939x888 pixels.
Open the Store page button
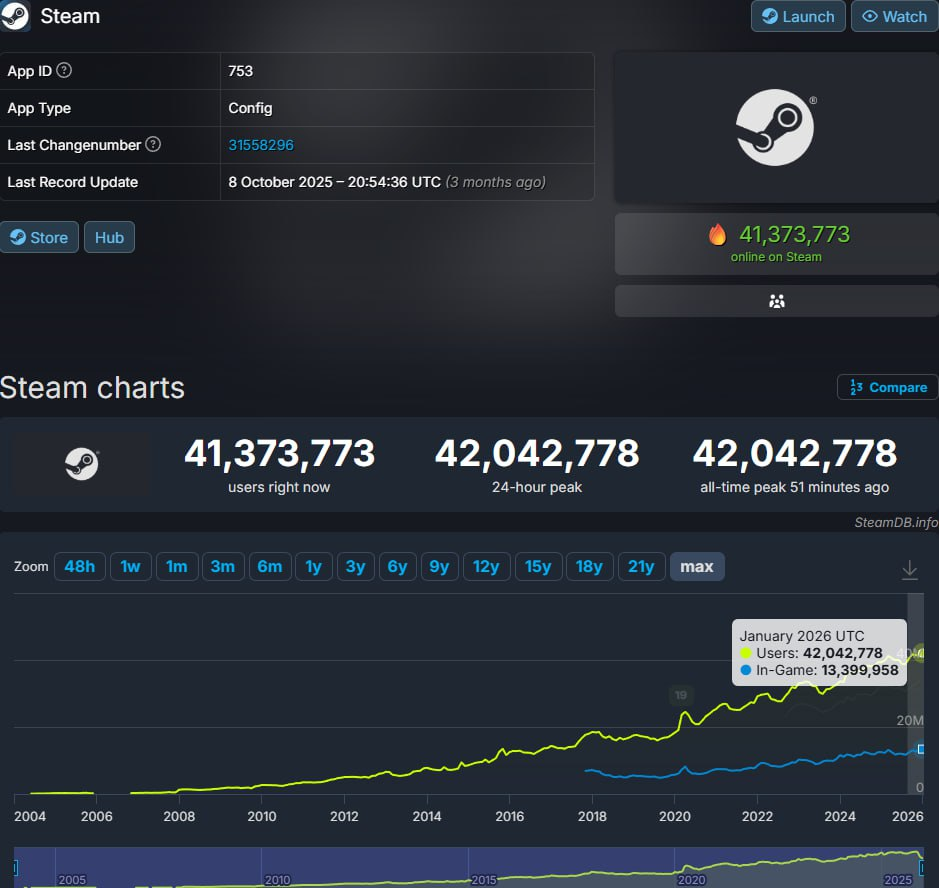click(x=39, y=237)
